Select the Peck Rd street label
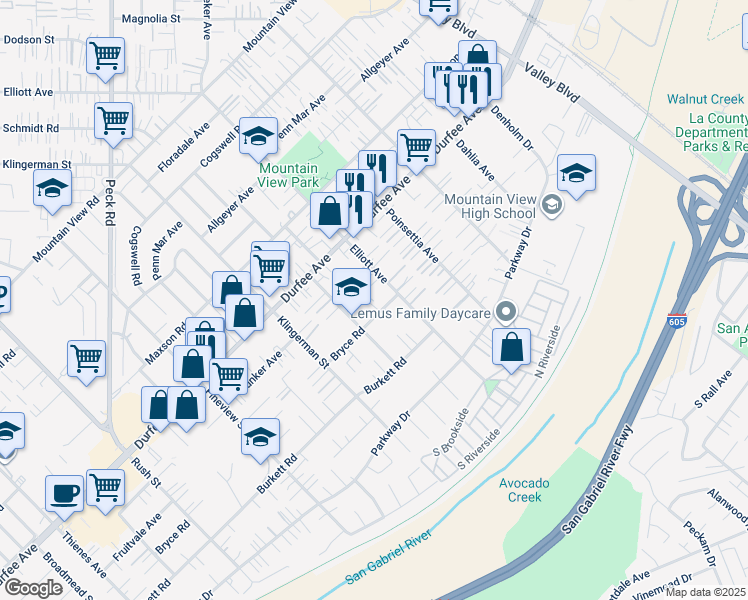748x600 pixels. [110, 203]
